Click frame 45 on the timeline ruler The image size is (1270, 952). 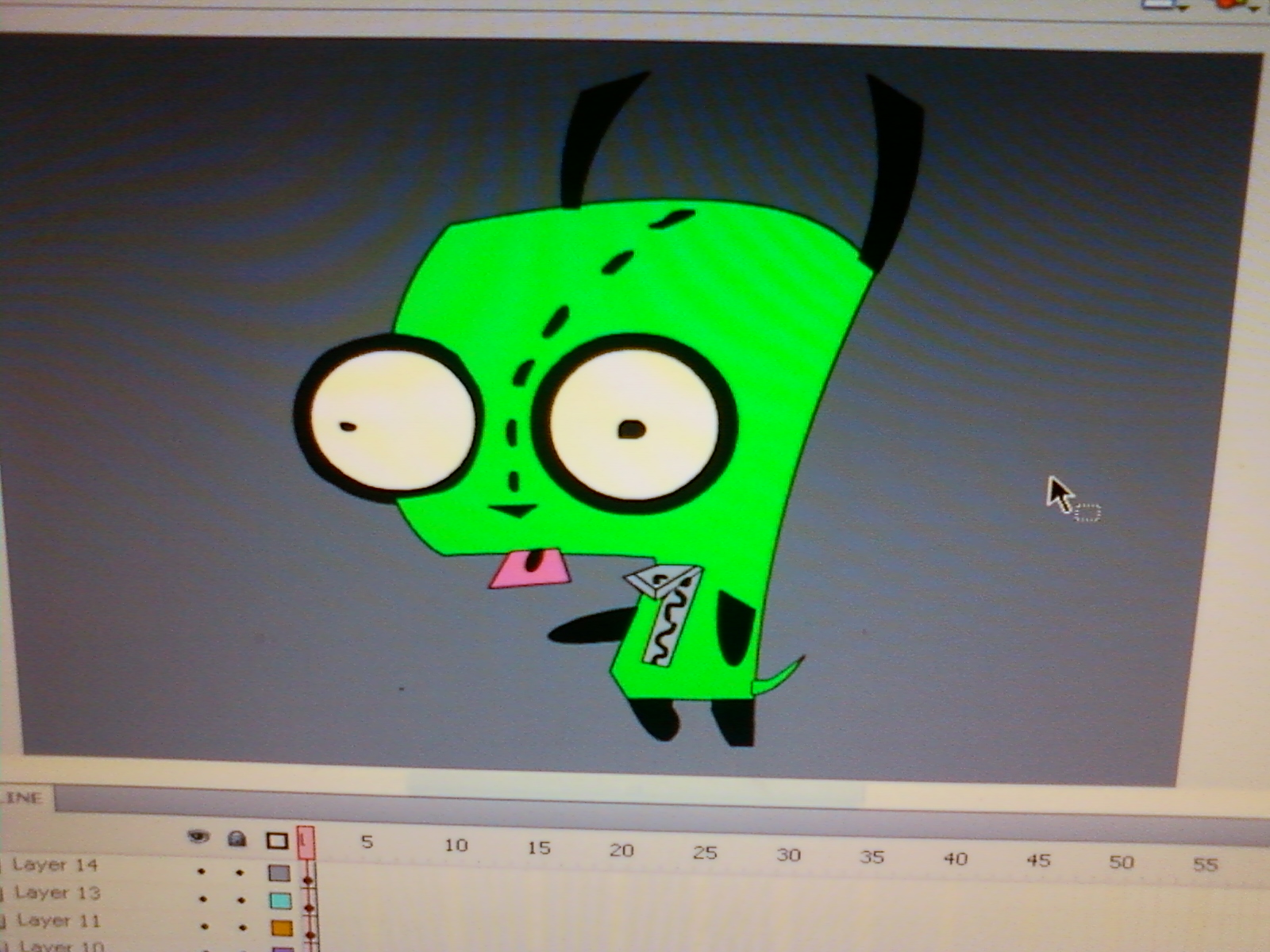click(1038, 861)
